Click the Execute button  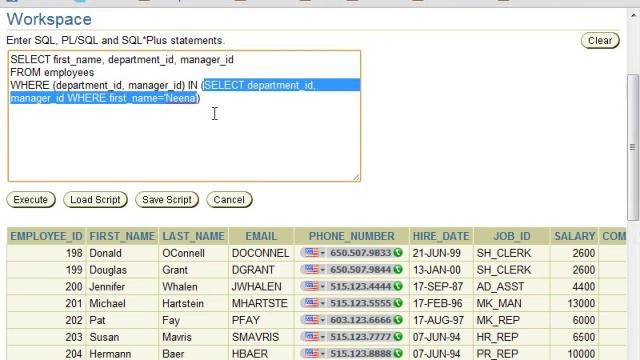31,200
